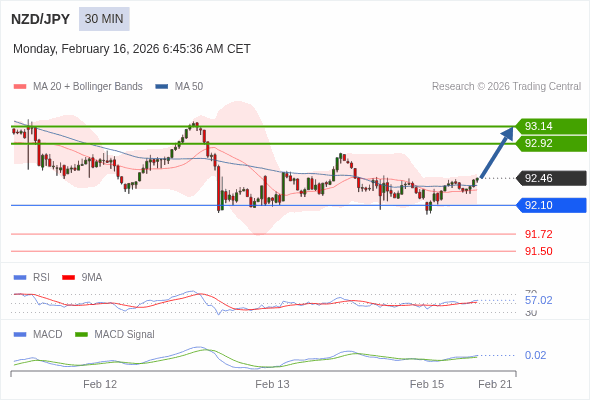Click the 92.92 green resistance label
This screenshot has width=590, height=400.
[x=552, y=143]
